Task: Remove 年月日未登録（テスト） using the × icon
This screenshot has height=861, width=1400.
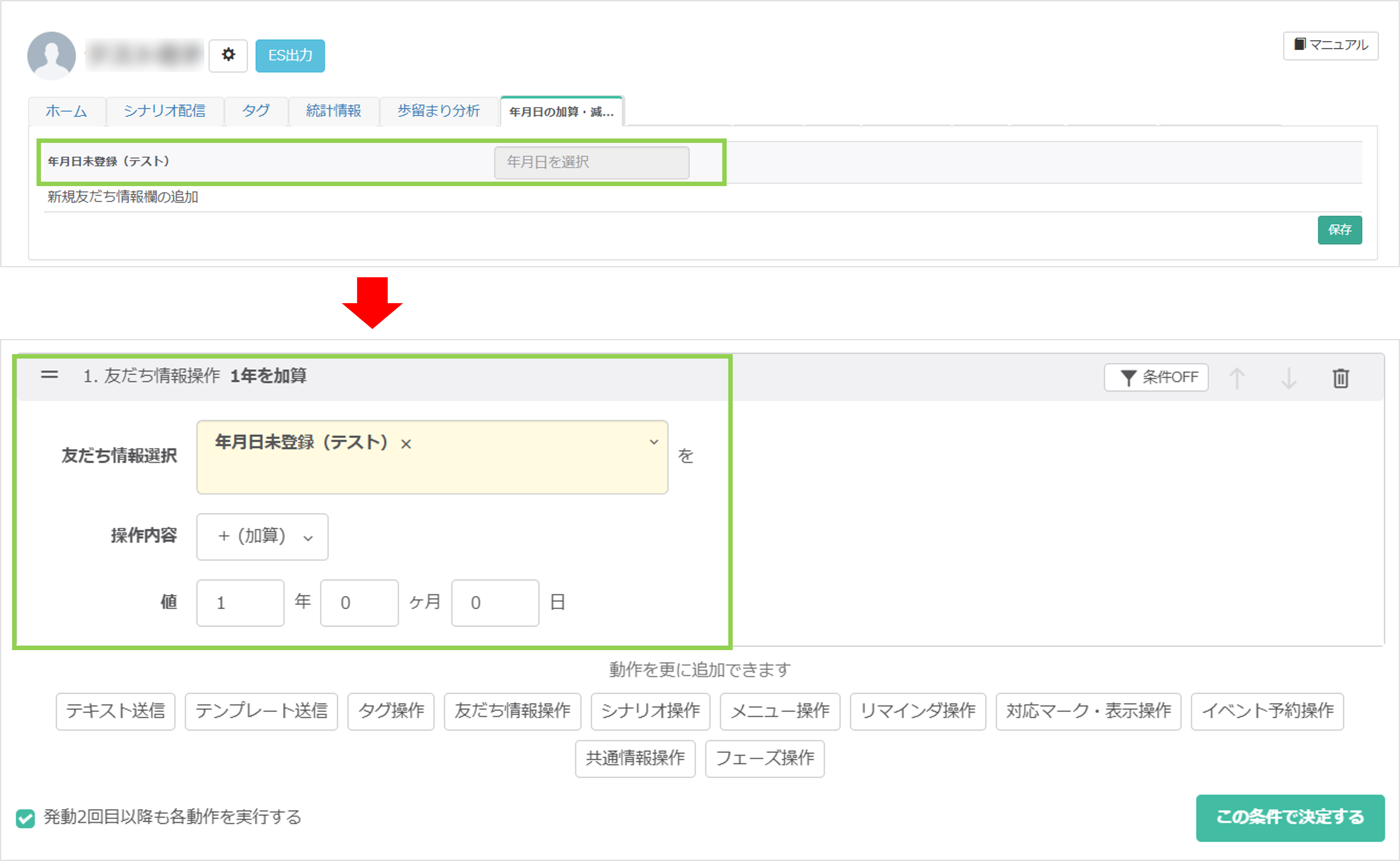Action: coord(406,444)
